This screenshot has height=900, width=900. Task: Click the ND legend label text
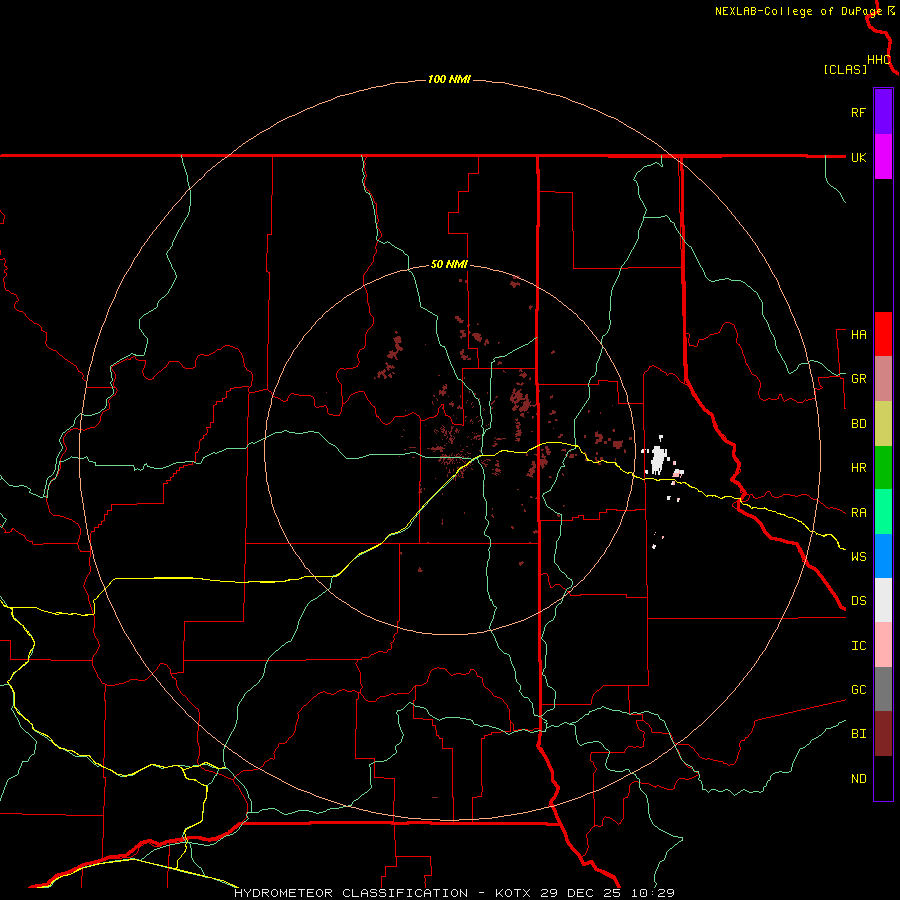(858, 779)
